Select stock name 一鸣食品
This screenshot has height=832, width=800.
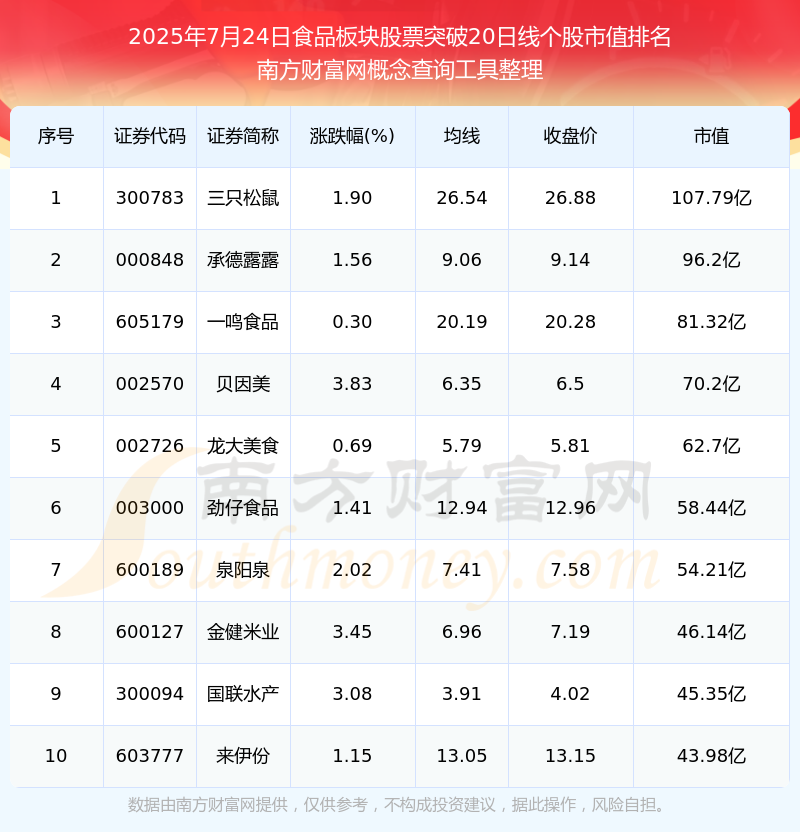click(x=243, y=322)
